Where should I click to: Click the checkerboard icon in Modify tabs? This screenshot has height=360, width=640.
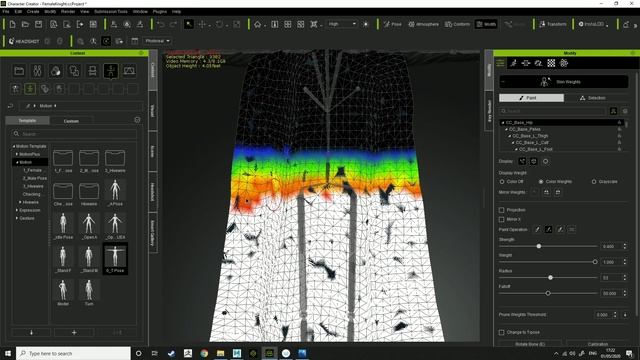point(551,63)
